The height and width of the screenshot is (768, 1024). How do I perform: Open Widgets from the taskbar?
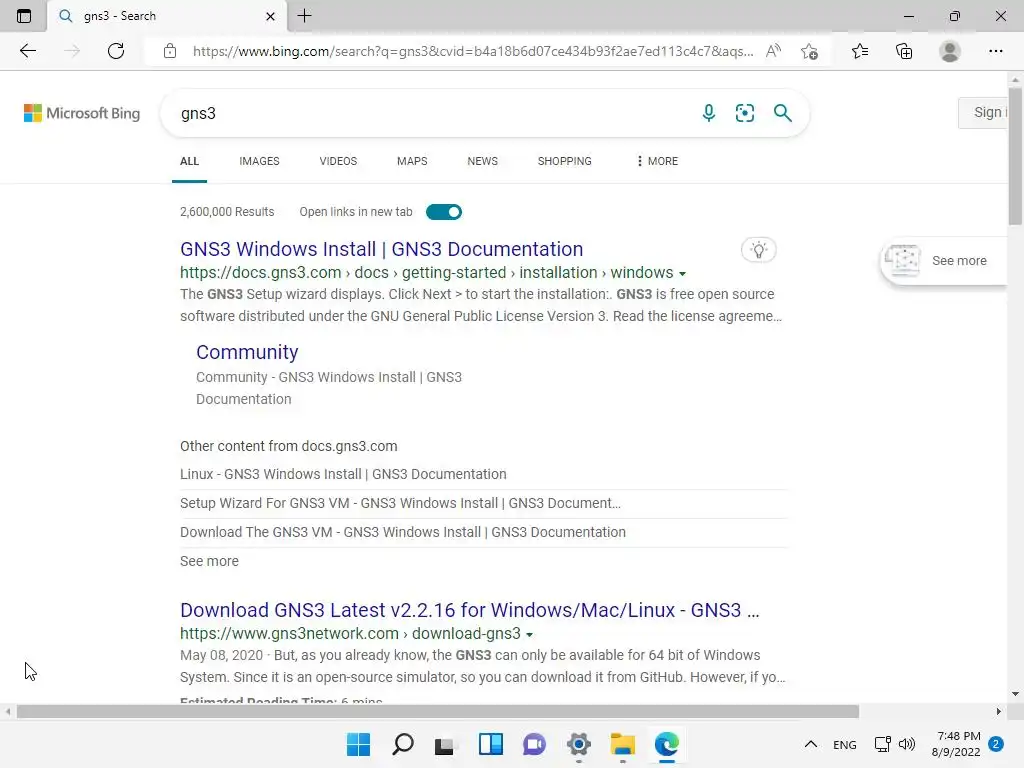490,744
